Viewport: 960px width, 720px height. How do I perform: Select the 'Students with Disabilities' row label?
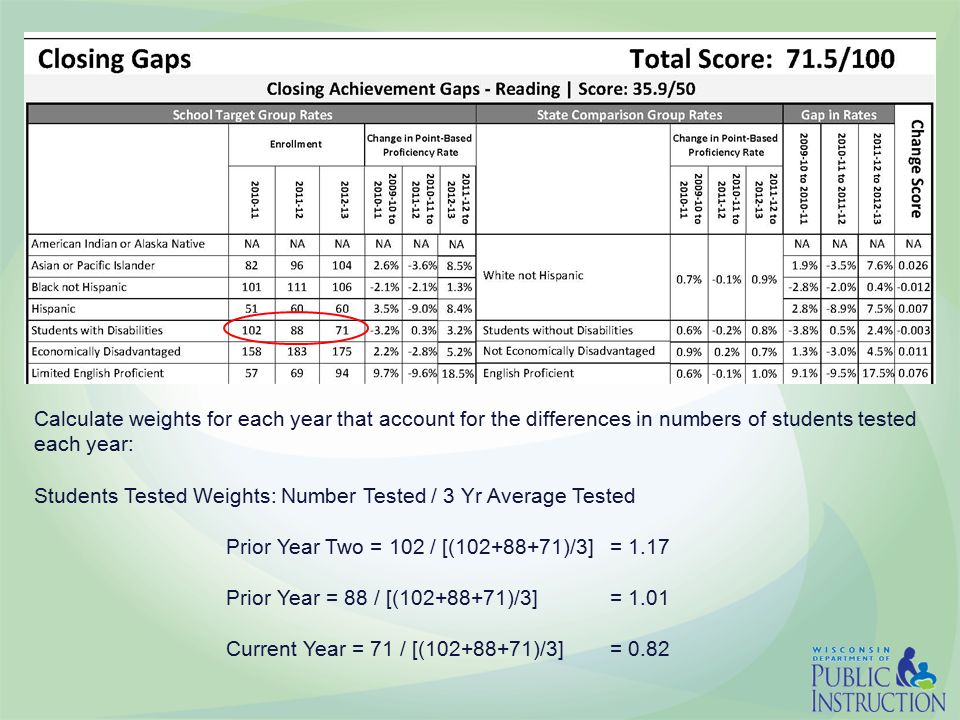pos(97,331)
